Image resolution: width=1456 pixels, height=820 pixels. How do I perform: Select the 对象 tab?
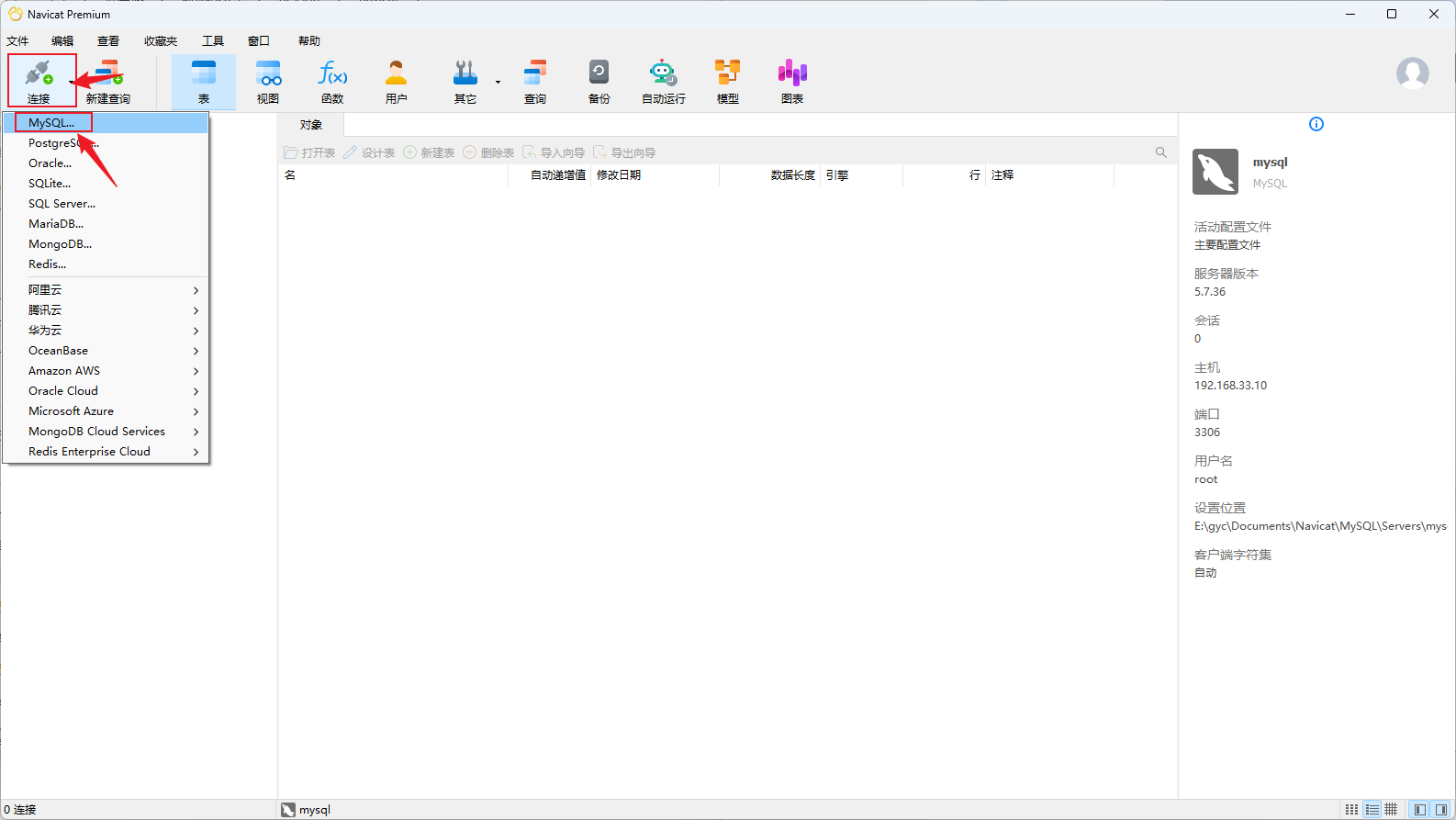click(311, 125)
